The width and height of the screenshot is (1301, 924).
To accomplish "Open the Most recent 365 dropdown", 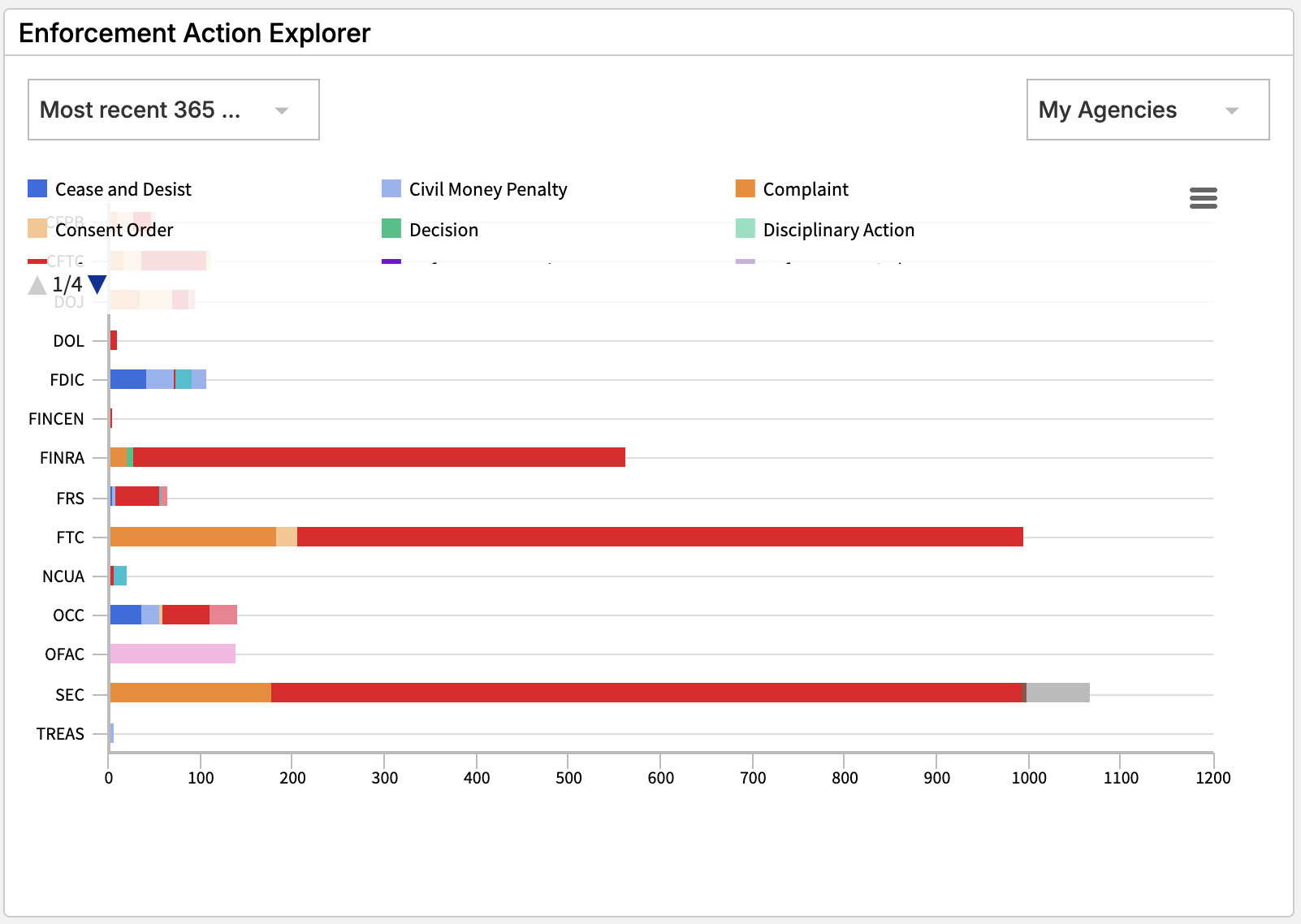I will click(x=173, y=110).
